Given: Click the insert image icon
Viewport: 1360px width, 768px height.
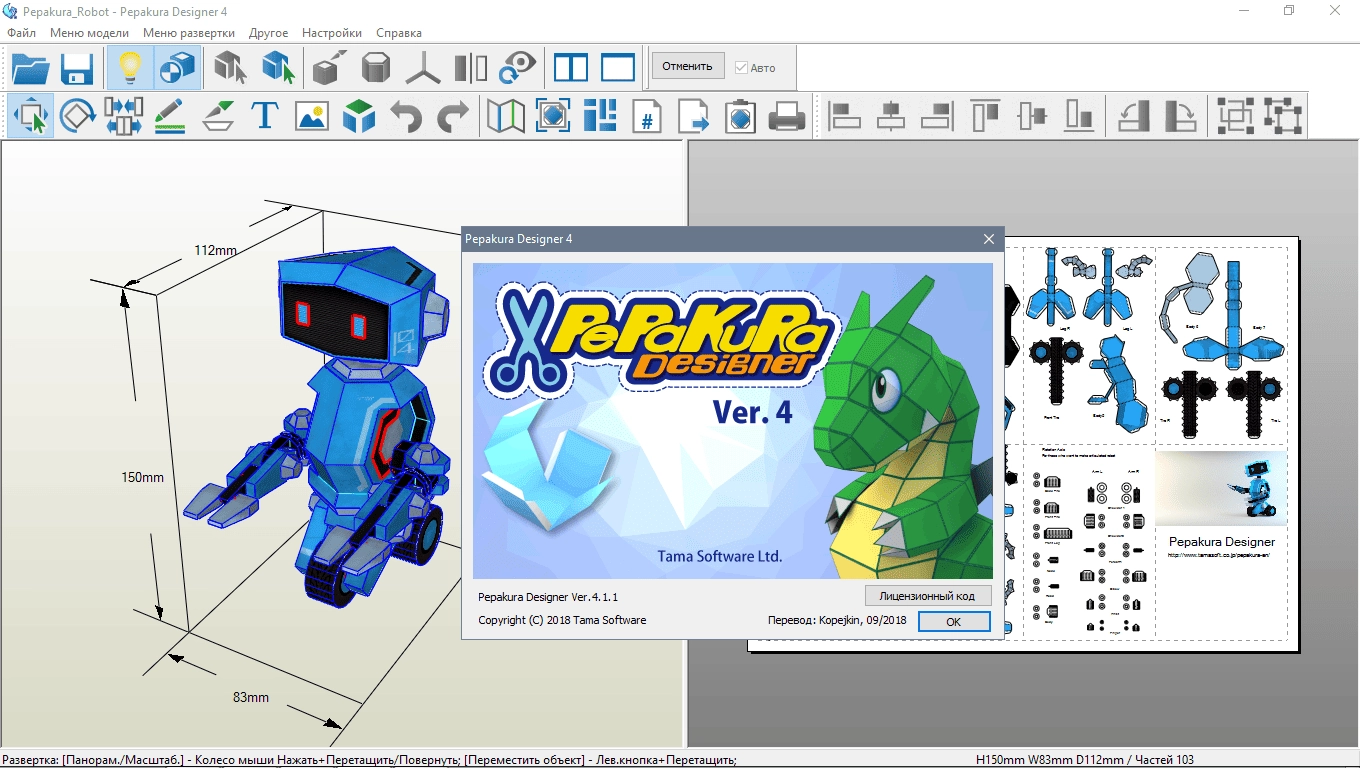Looking at the screenshot, I should [312, 116].
